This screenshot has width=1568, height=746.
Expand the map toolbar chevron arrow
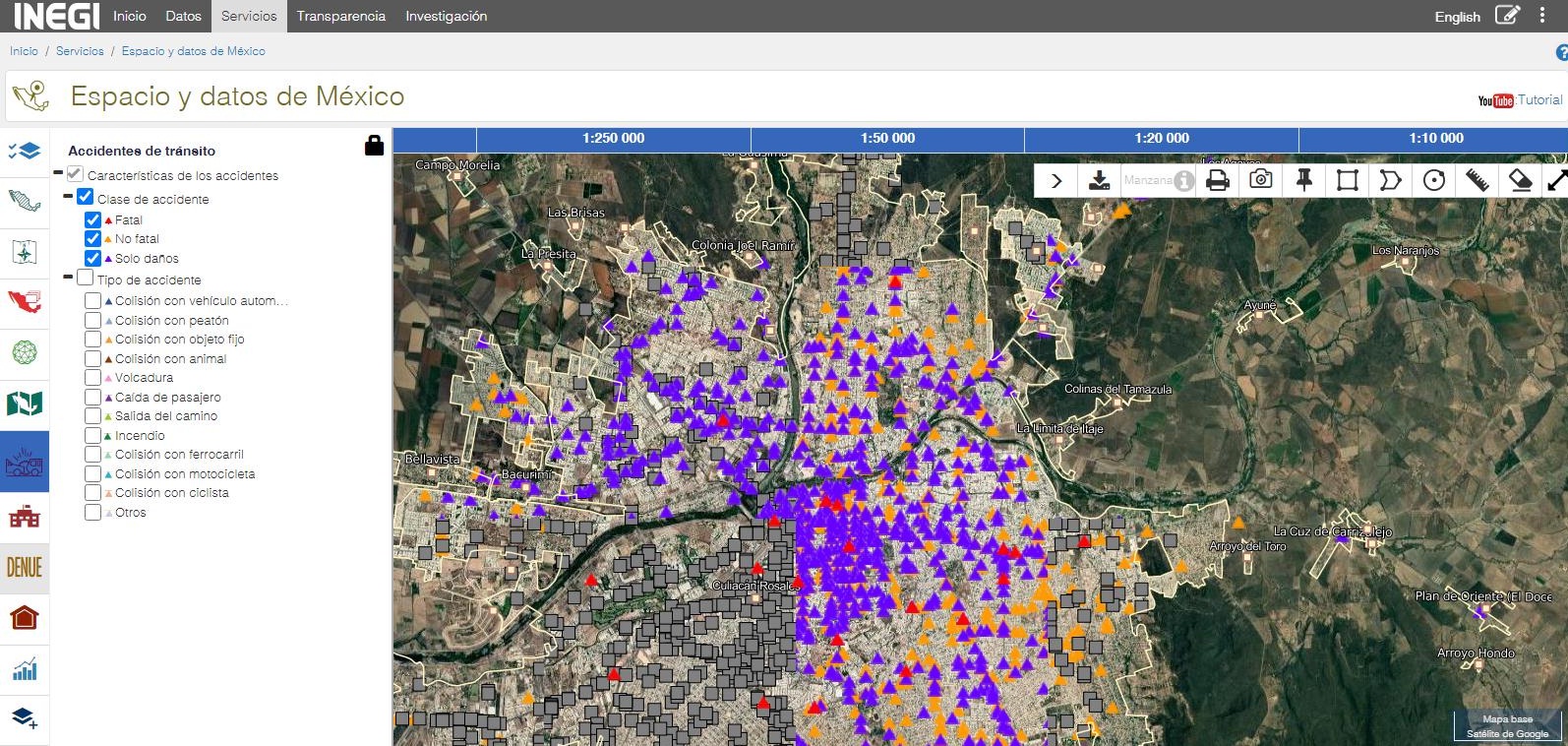(x=1056, y=180)
